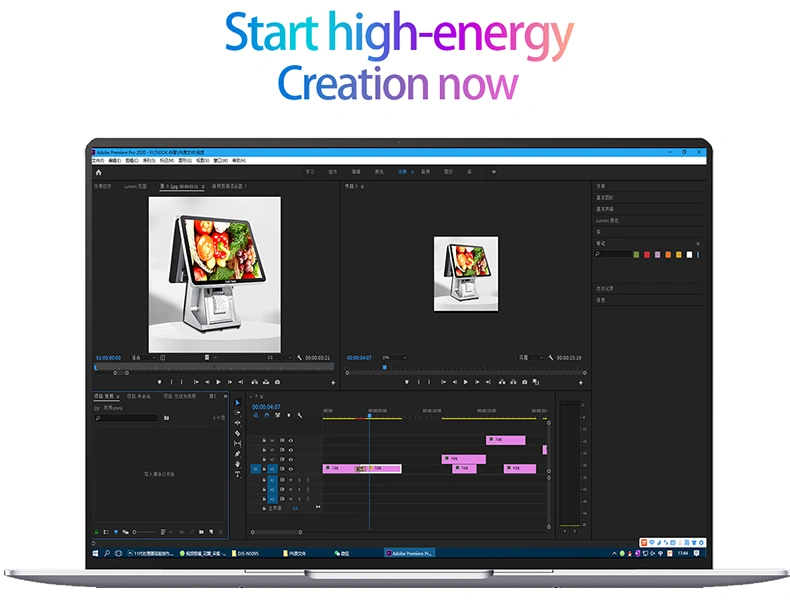This screenshot has width=790, height=603.
Task: Open Source monitor playback resolution dropdown
Action: click(279, 358)
